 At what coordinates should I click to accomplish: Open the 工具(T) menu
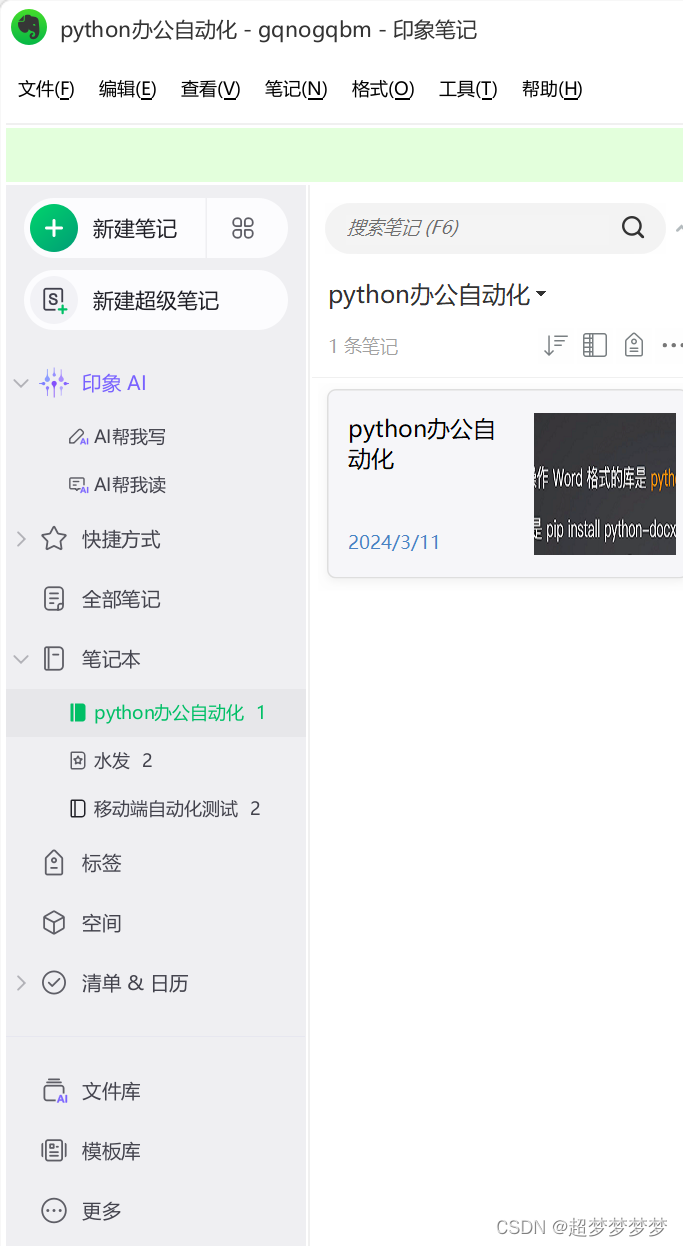click(x=468, y=89)
